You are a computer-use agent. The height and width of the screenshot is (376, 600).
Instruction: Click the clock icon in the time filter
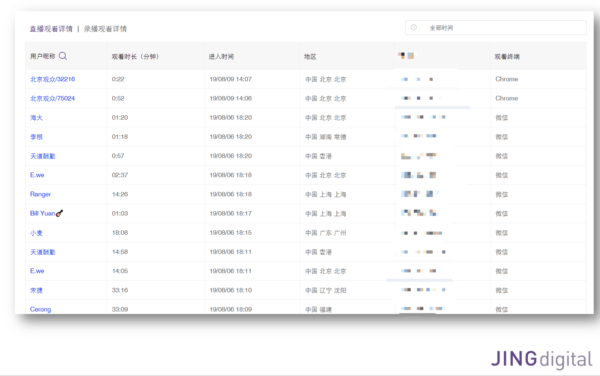[414, 28]
